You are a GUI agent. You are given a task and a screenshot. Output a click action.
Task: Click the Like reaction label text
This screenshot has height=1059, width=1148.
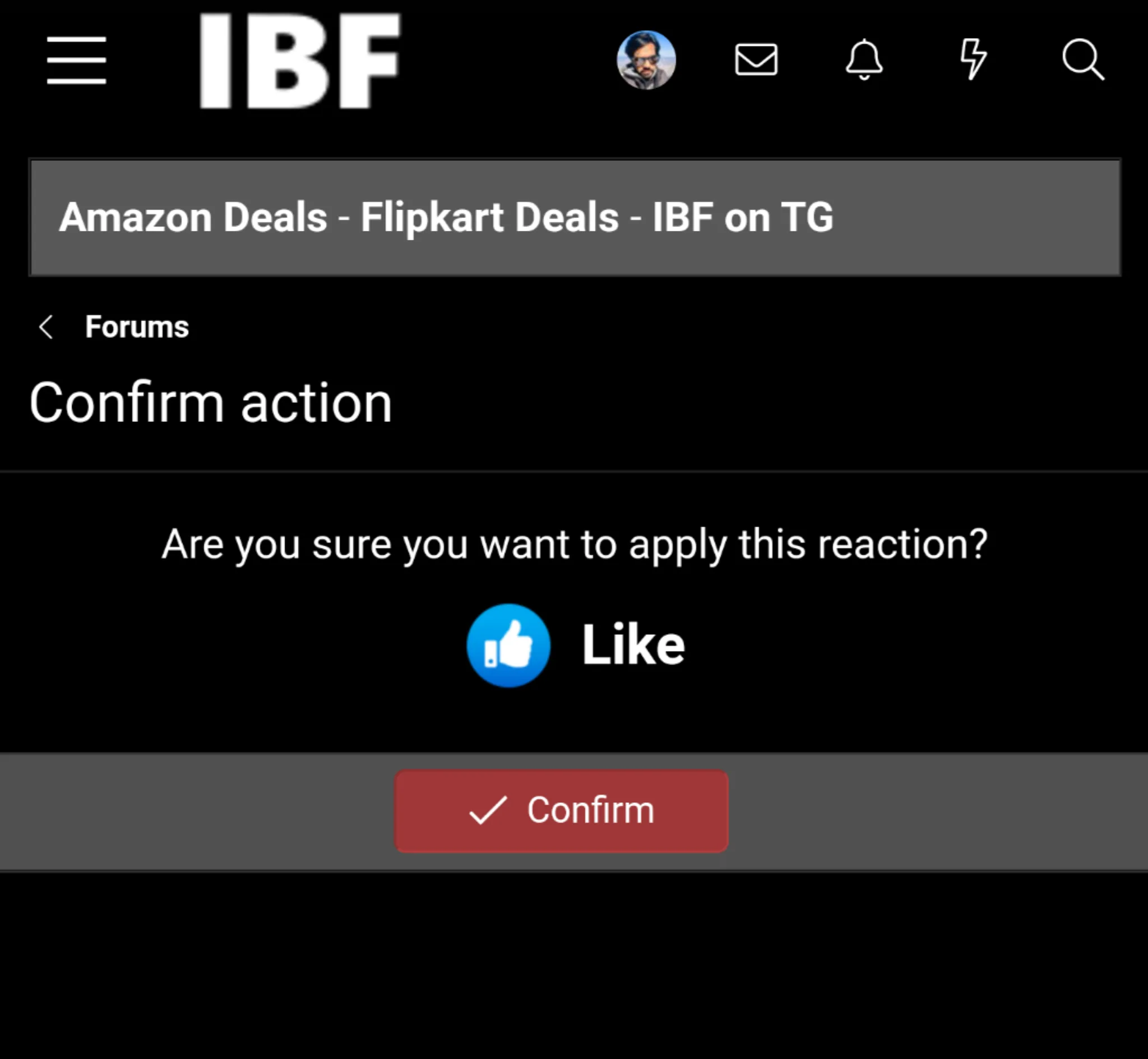click(633, 645)
